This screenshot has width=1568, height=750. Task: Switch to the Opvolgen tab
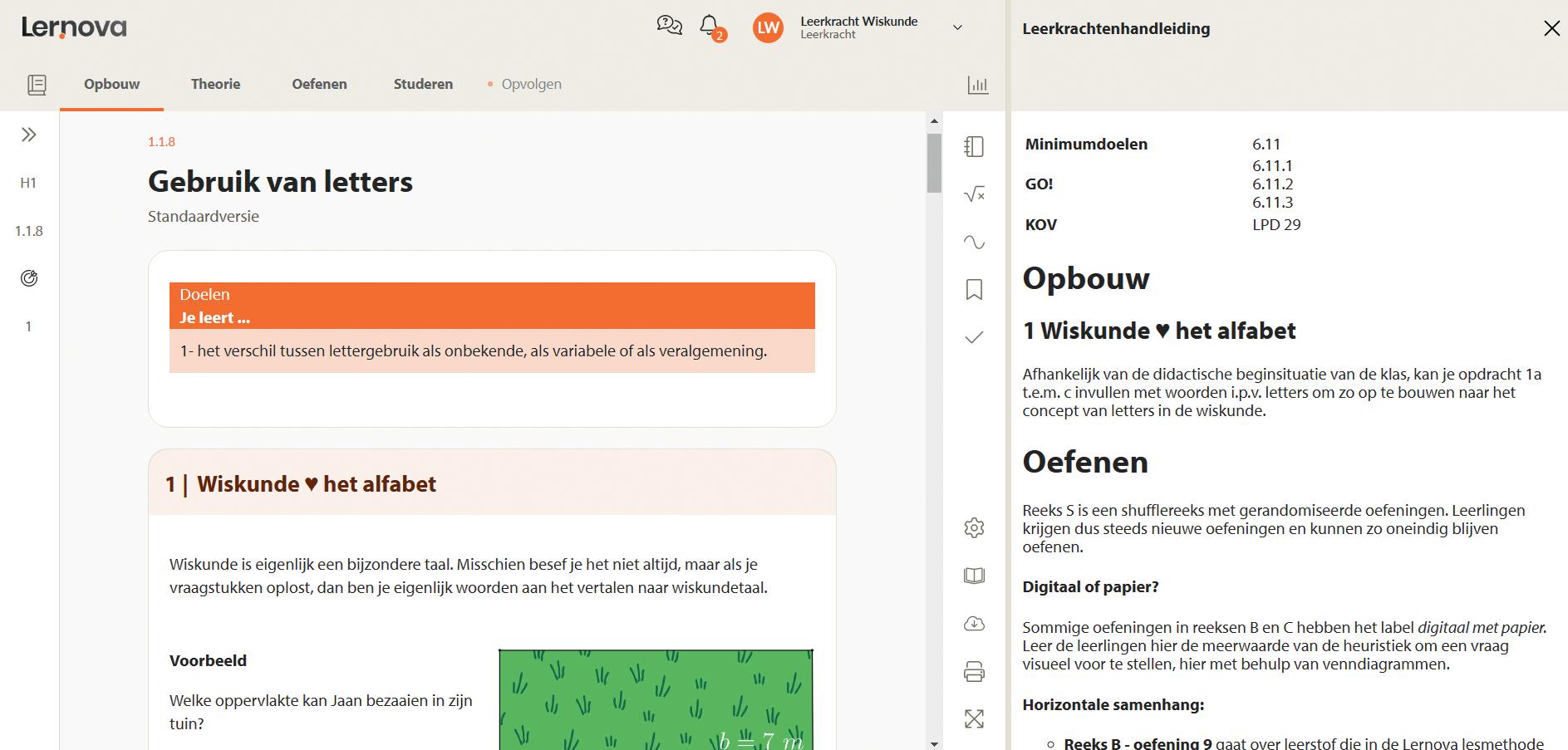click(531, 84)
